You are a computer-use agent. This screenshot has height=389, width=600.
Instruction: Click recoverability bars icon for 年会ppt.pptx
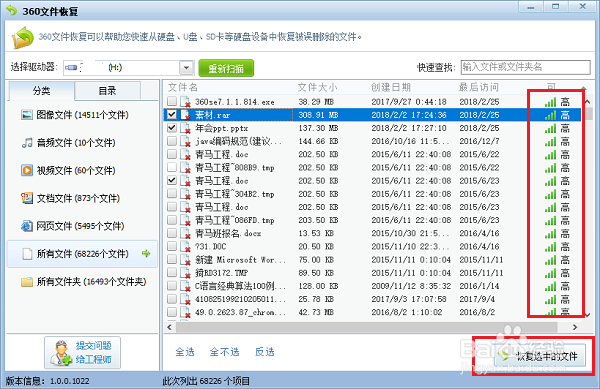click(x=551, y=128)
